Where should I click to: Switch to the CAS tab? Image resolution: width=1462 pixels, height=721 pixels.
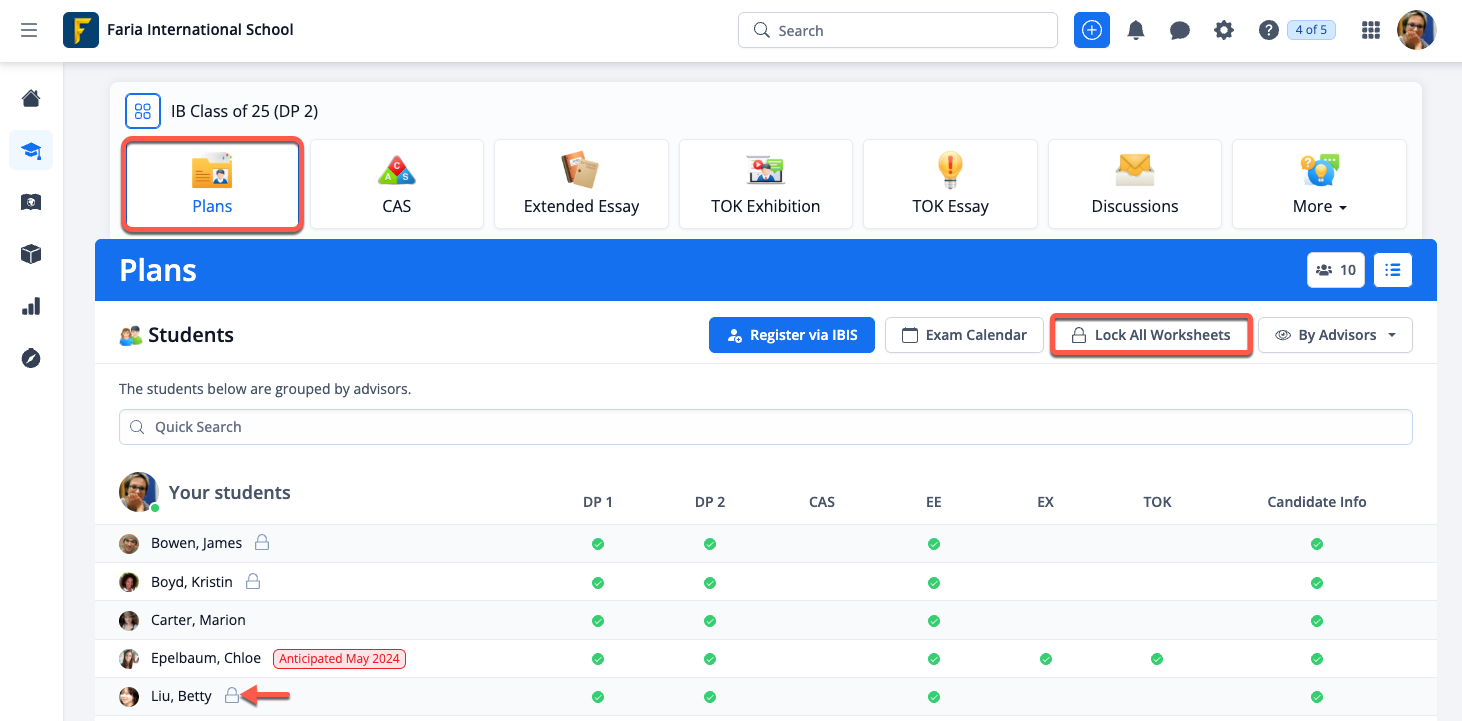(x=397, y=185)
